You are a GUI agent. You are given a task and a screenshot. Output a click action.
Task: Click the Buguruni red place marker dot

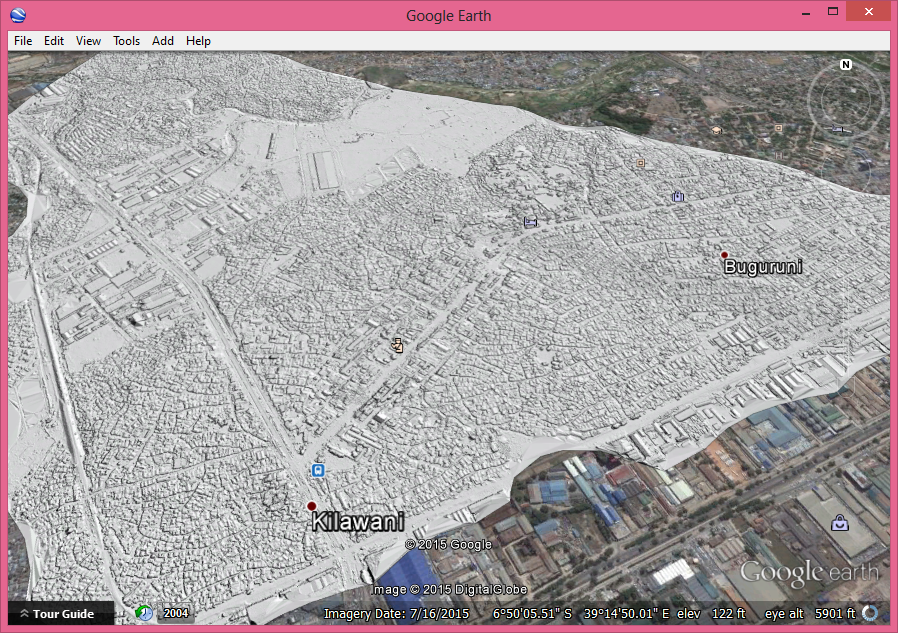(724, 255)
